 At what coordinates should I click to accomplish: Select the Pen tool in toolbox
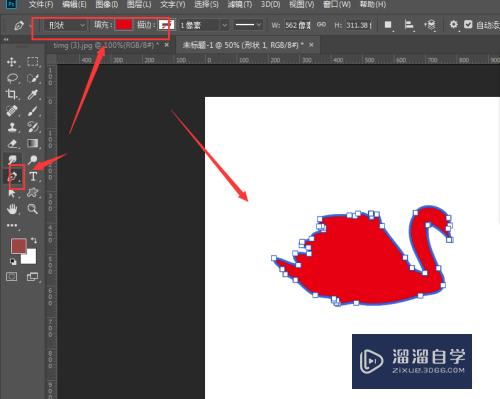click(x=13, y=176)
